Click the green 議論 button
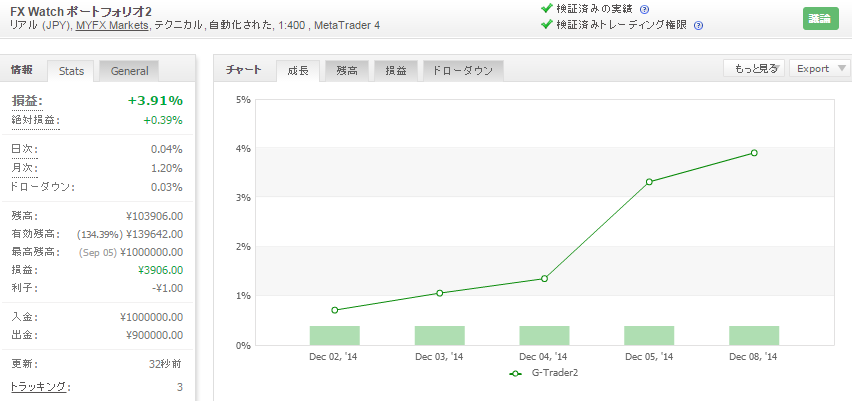The width and height of the screenshot is (852, 401). [x=820, y=18]
